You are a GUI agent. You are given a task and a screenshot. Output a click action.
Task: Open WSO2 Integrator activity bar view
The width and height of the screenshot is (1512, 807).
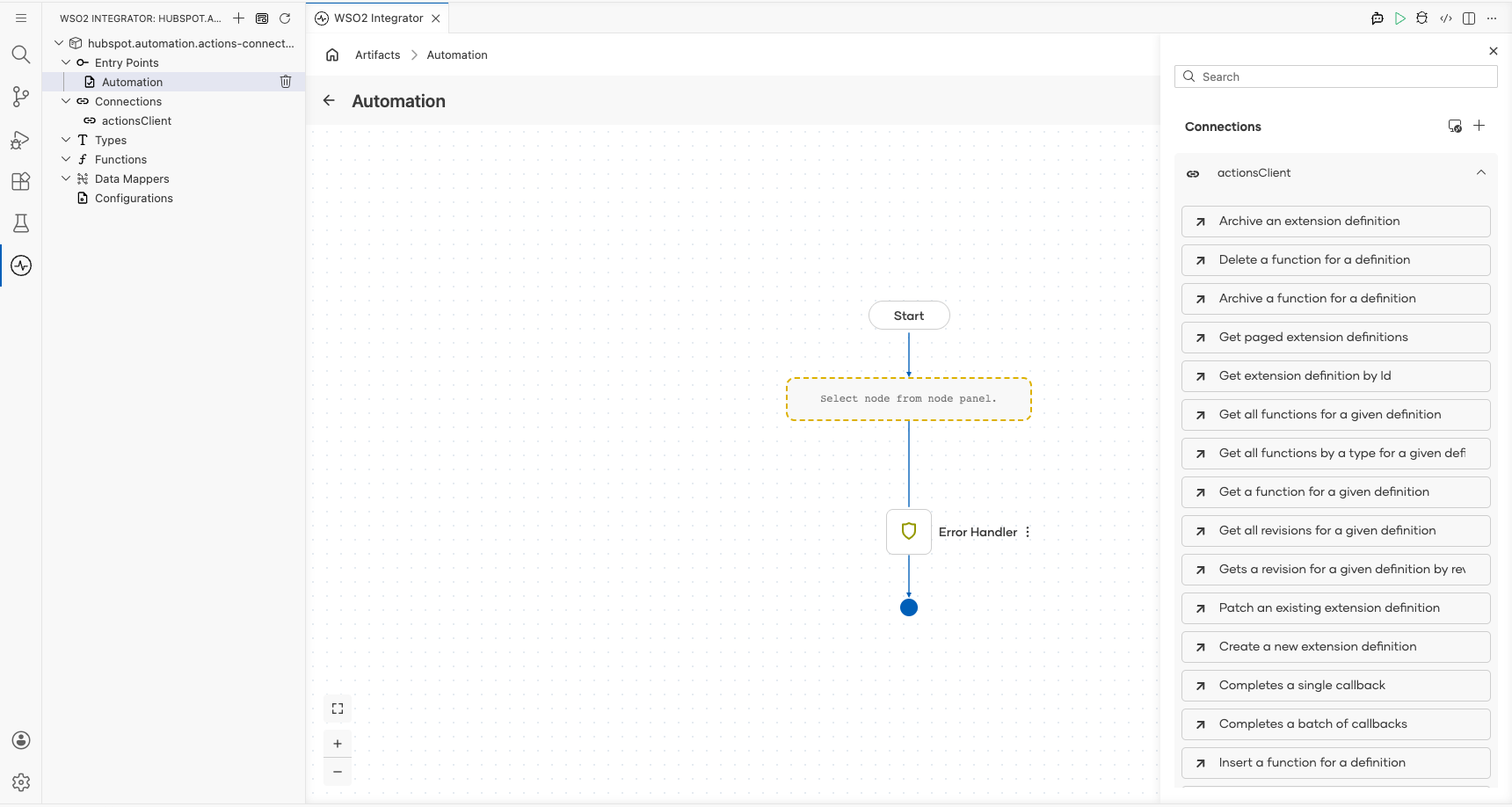21,265
